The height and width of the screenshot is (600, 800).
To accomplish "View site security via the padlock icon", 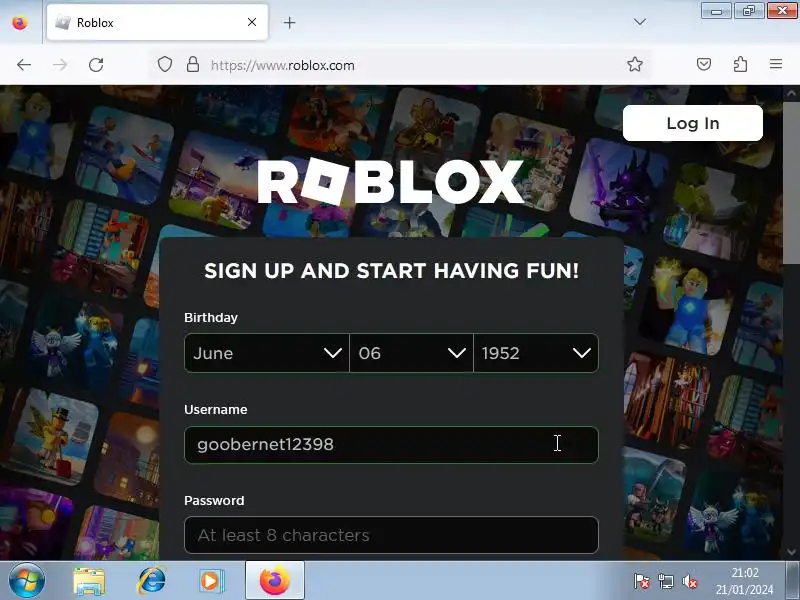I will tap(192, 64).
